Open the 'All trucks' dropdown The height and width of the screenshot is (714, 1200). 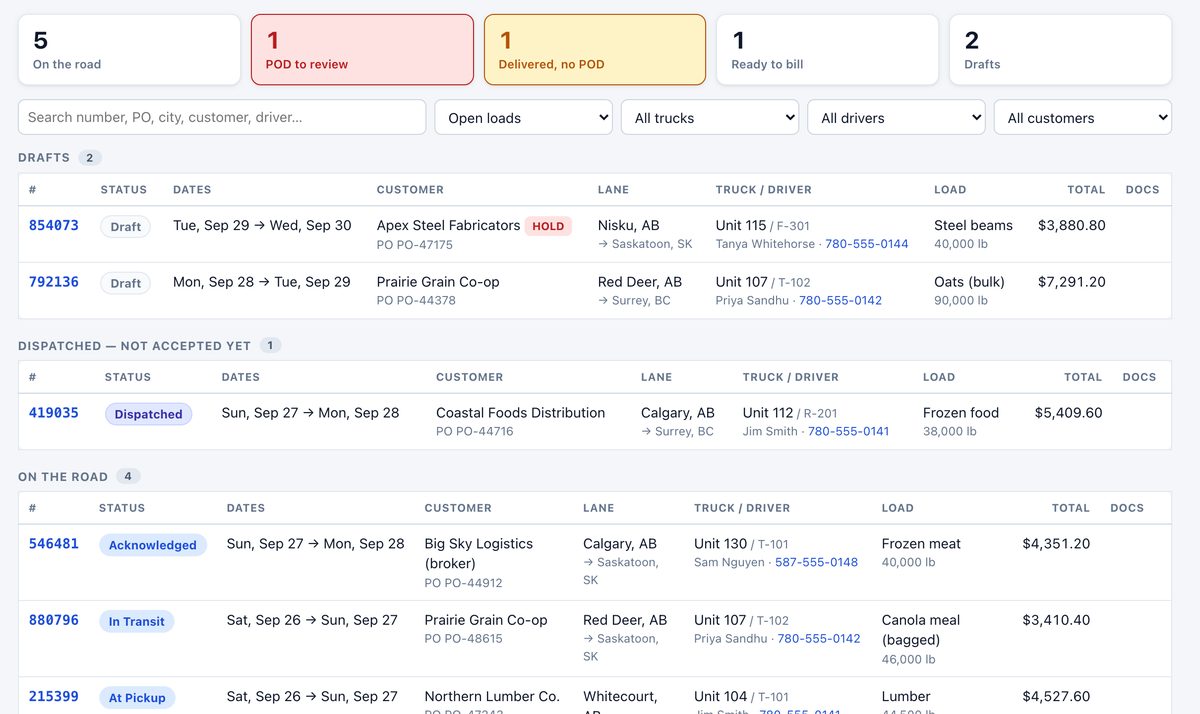(710, 117)
